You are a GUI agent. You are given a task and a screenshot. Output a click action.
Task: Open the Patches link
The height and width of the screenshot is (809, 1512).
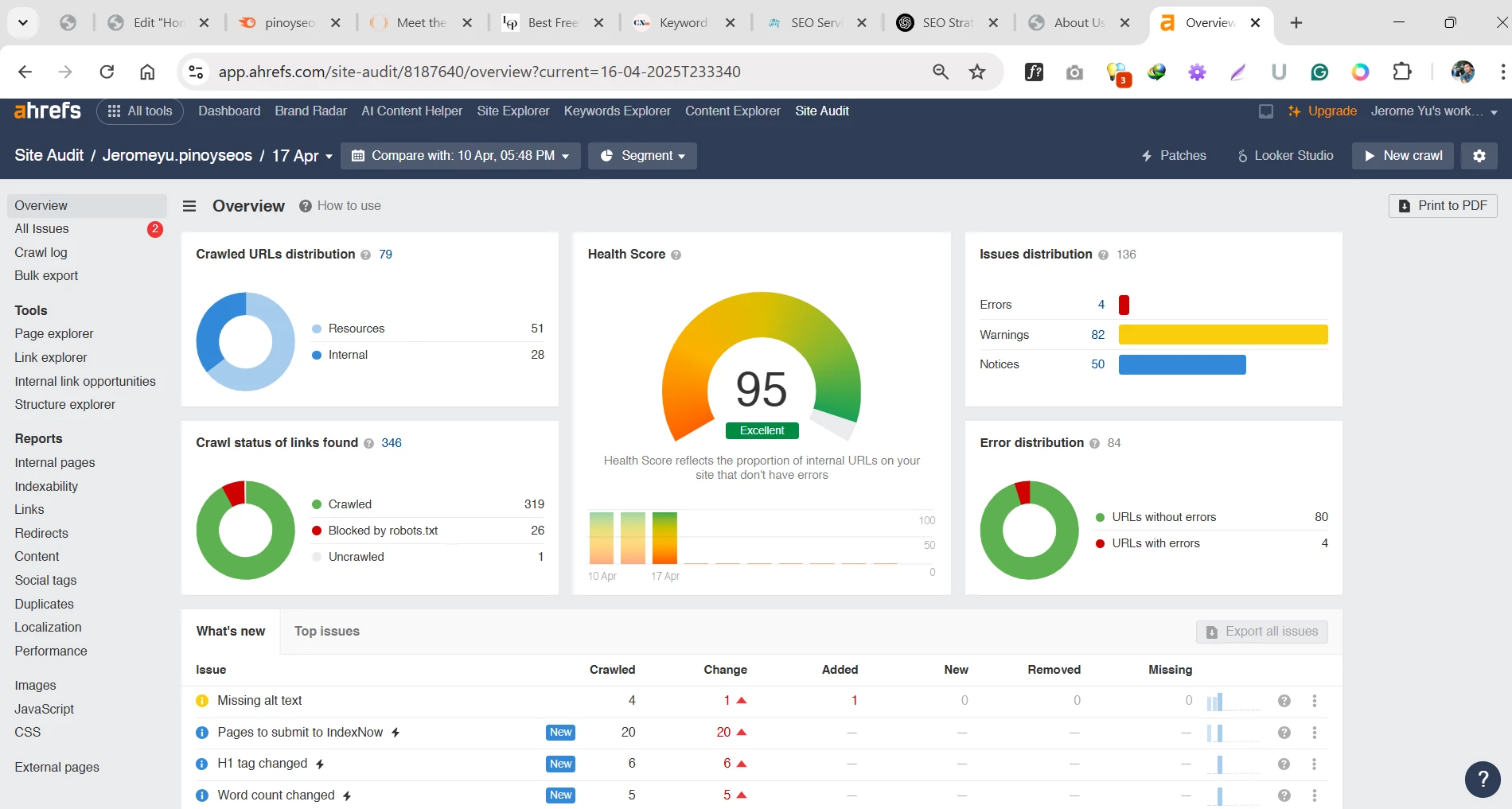click(1175, 156)
